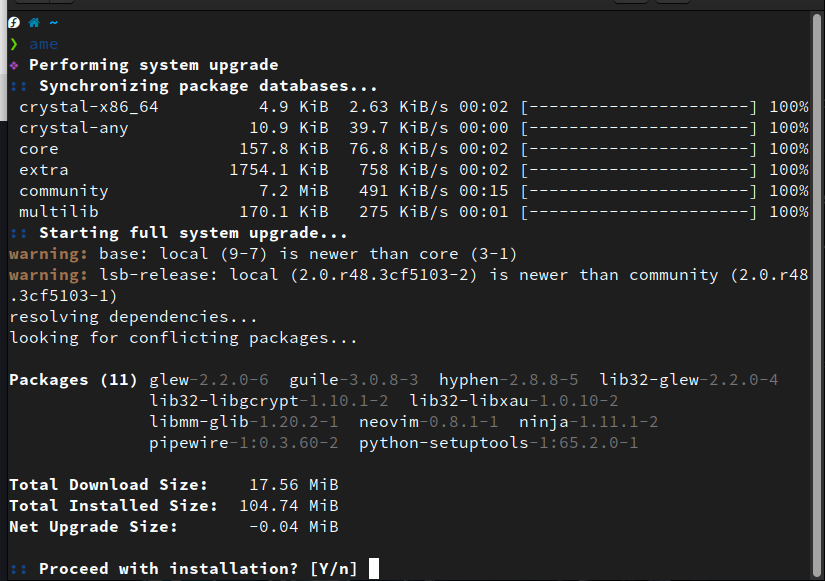Click 'Synchronizing package databases...' line
The width and height of the screenshot is (825, 581).
click(208, 86)
